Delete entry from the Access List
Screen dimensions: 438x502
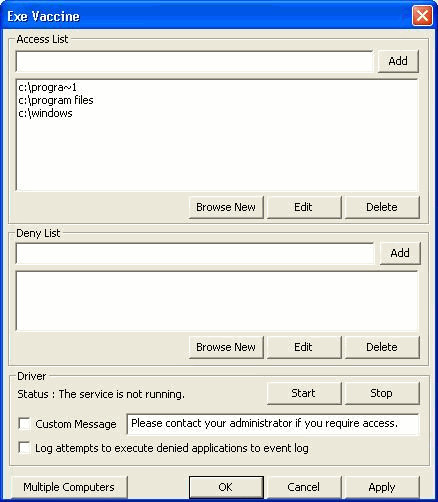click(x=382, y=207)
